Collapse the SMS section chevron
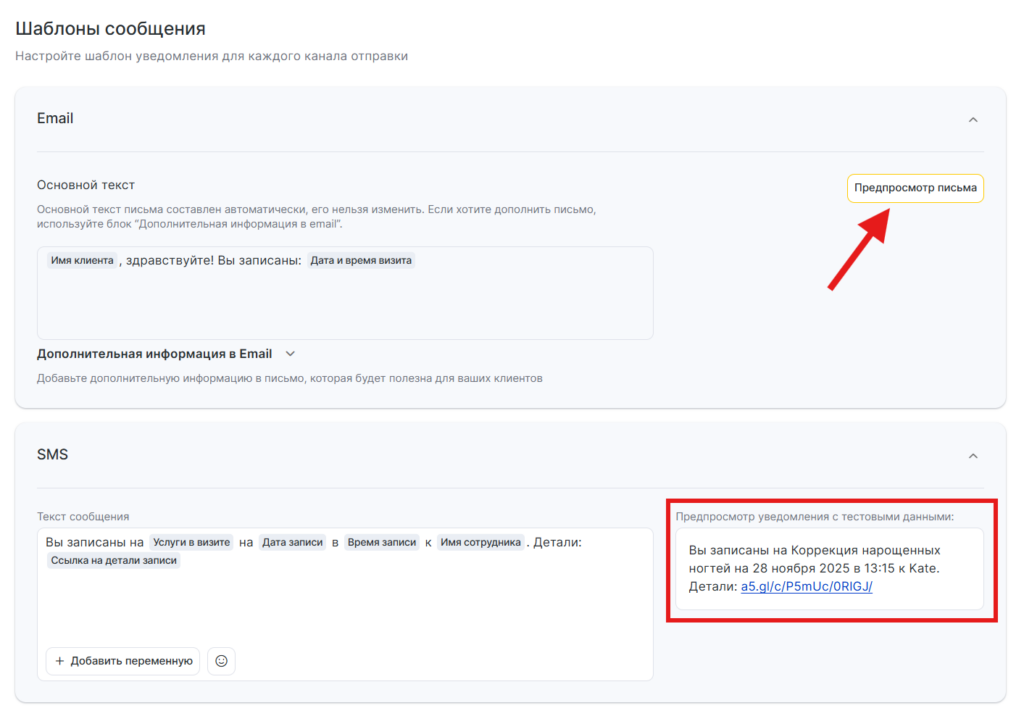1024x716 pixels. point(972,455)
